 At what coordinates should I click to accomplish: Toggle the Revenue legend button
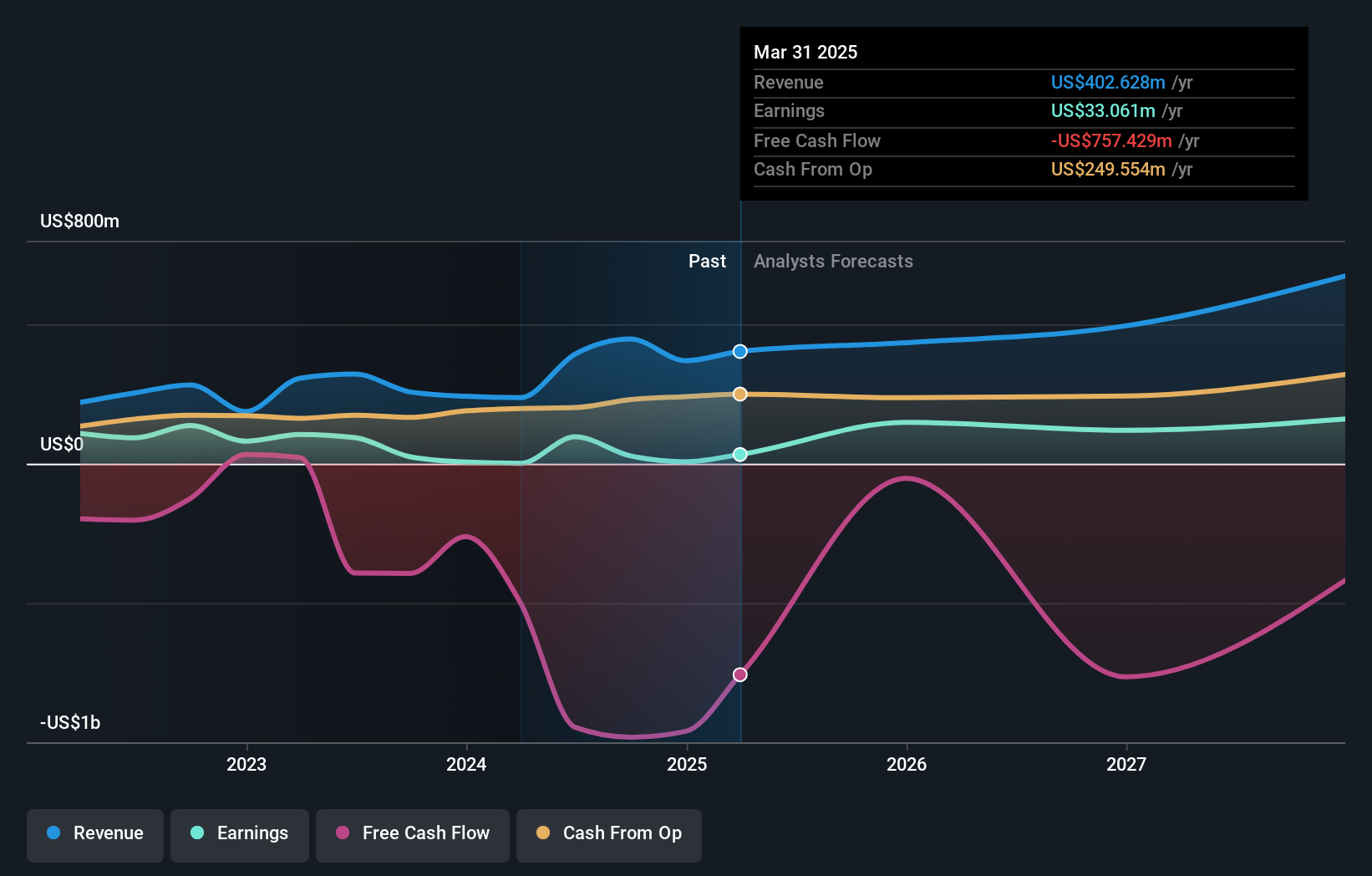95,835
